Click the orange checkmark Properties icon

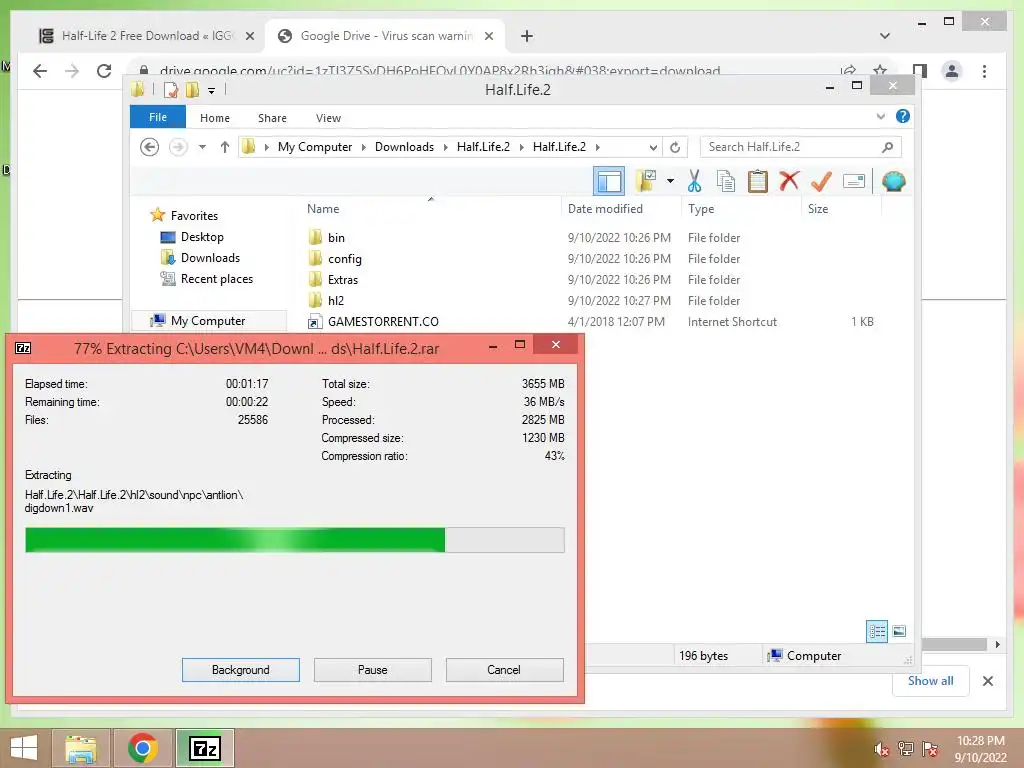[821, 182]
